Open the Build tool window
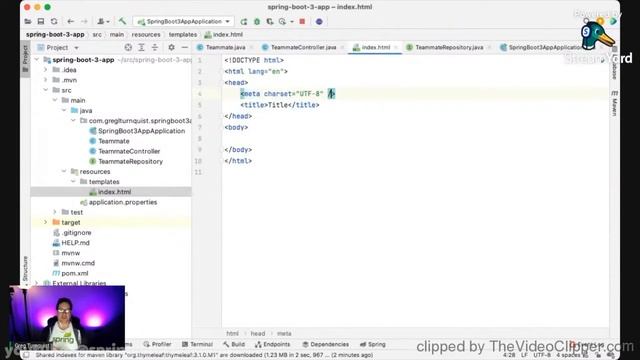 click(x=234, y=344)
